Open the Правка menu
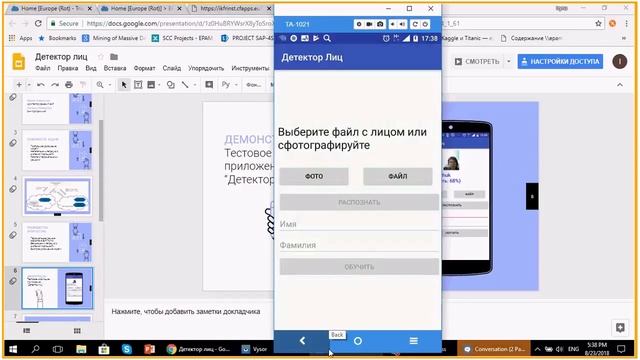The image size is (640, 360). point(68,68)
